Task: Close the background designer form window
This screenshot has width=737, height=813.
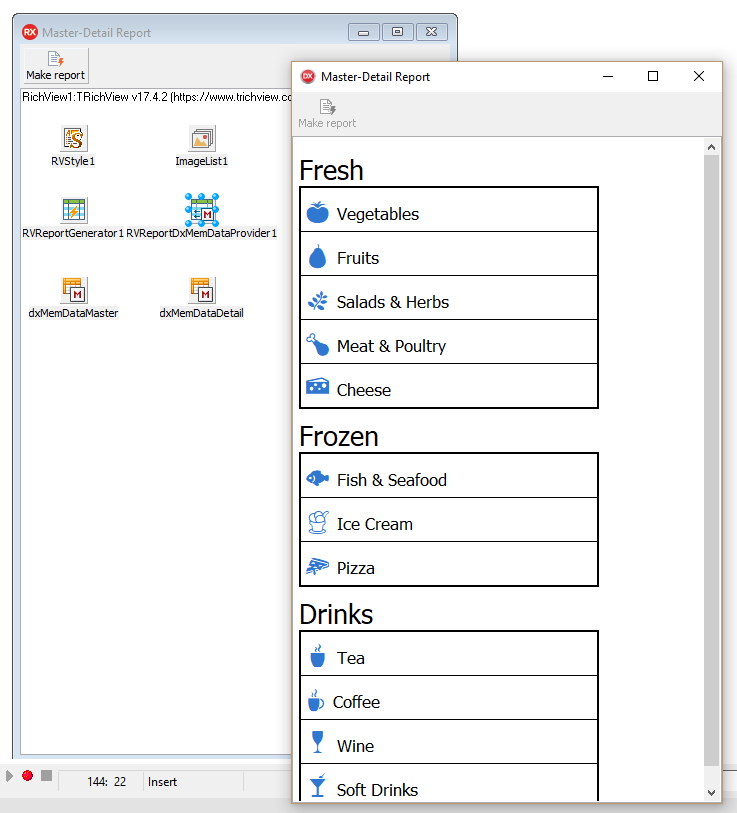Action: pyautogui.click(x=432, y=32)
